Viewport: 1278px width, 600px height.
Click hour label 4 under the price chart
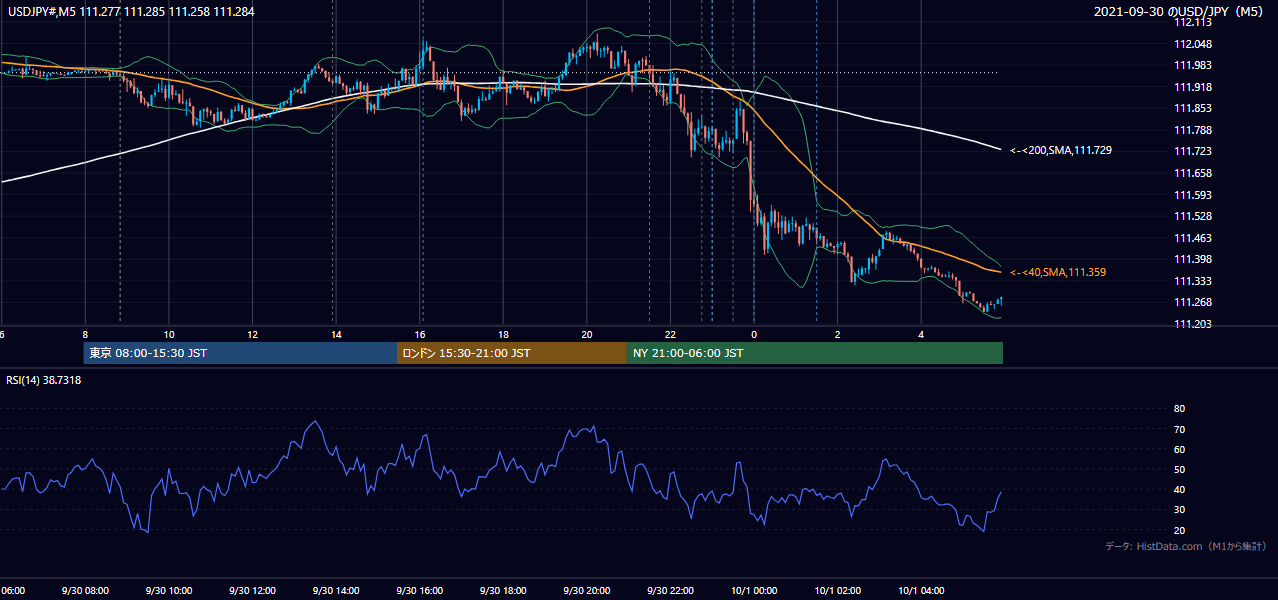921,334
